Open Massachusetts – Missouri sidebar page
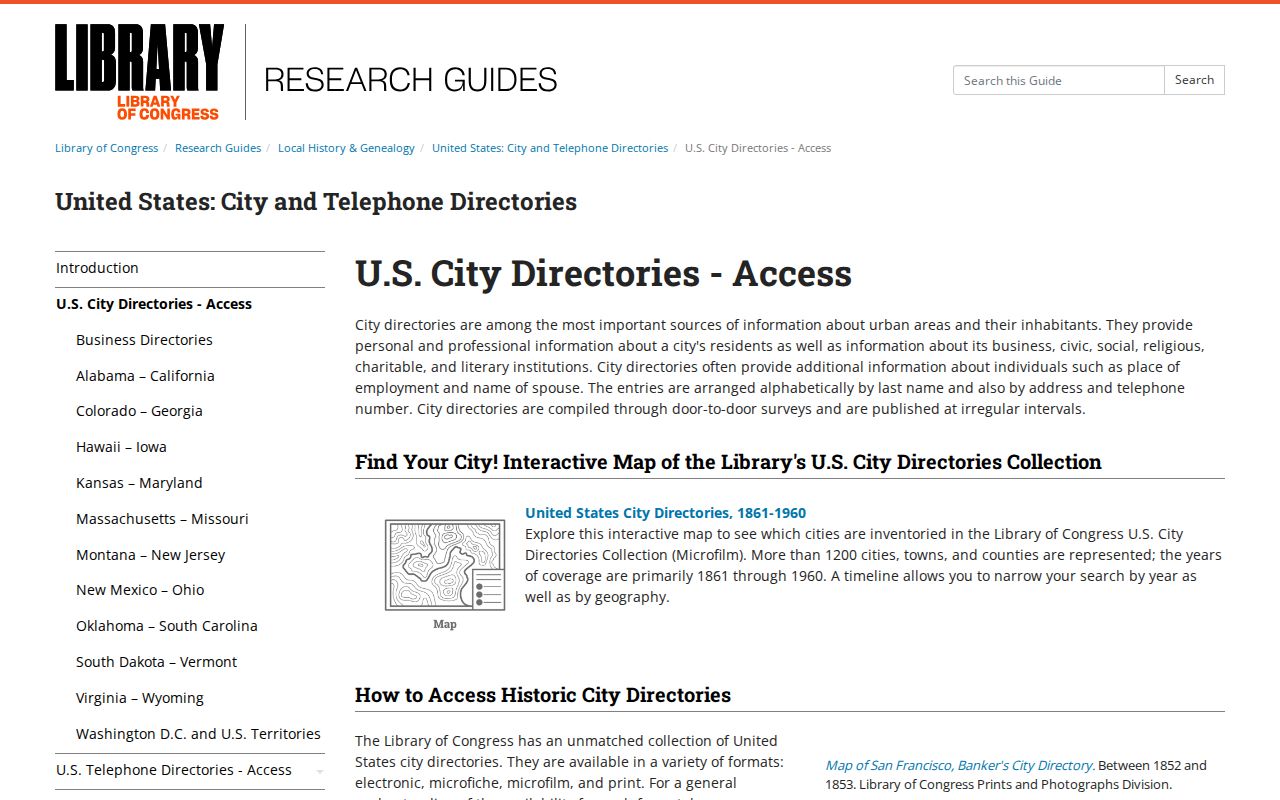 pyautogui.click(x=162, y=519)
